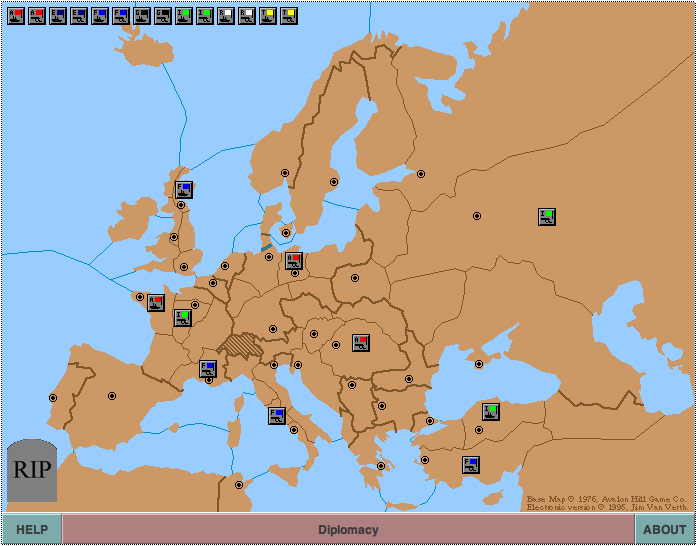Pick the Turkish army piece from the palette
Screen dimensions: 700x546
(x=289, y=16)
